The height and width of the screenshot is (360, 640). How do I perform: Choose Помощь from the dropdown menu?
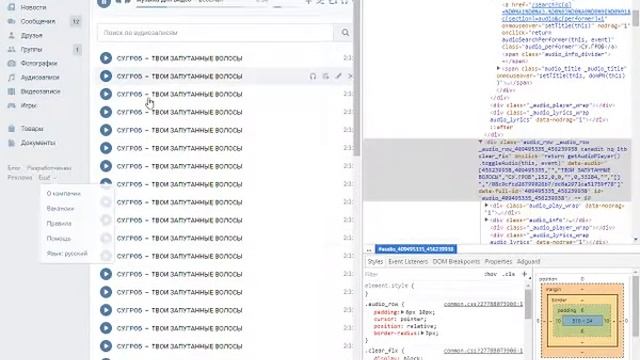tap(59, 238)
